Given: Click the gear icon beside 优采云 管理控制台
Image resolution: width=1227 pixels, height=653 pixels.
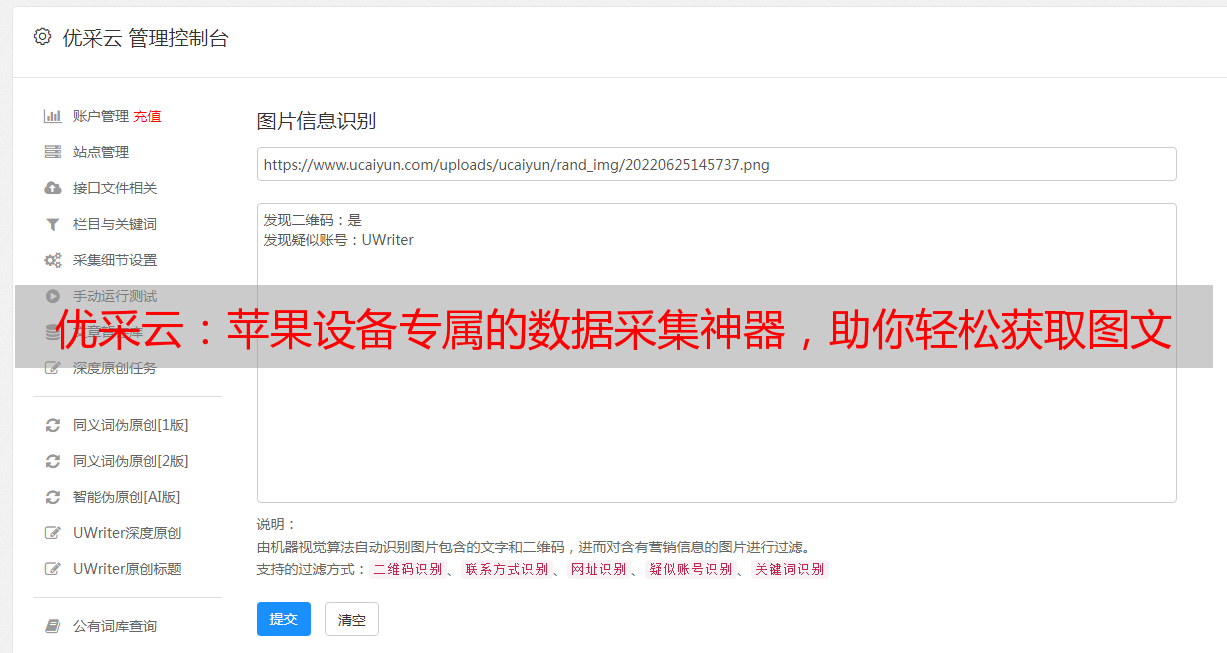Looking at the screenshot, I should [x=42, y=37].
